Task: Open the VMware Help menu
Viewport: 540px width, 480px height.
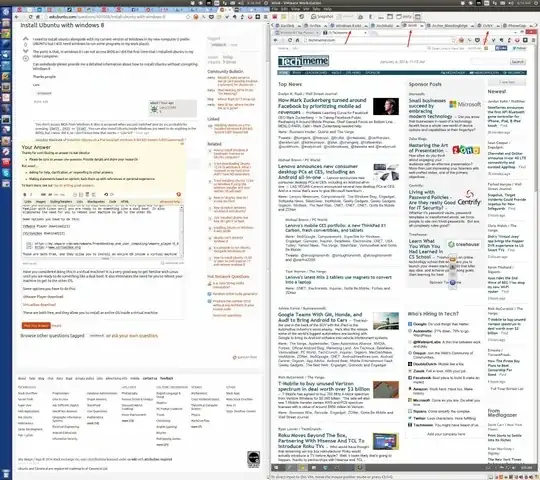Action: [328, 9]
